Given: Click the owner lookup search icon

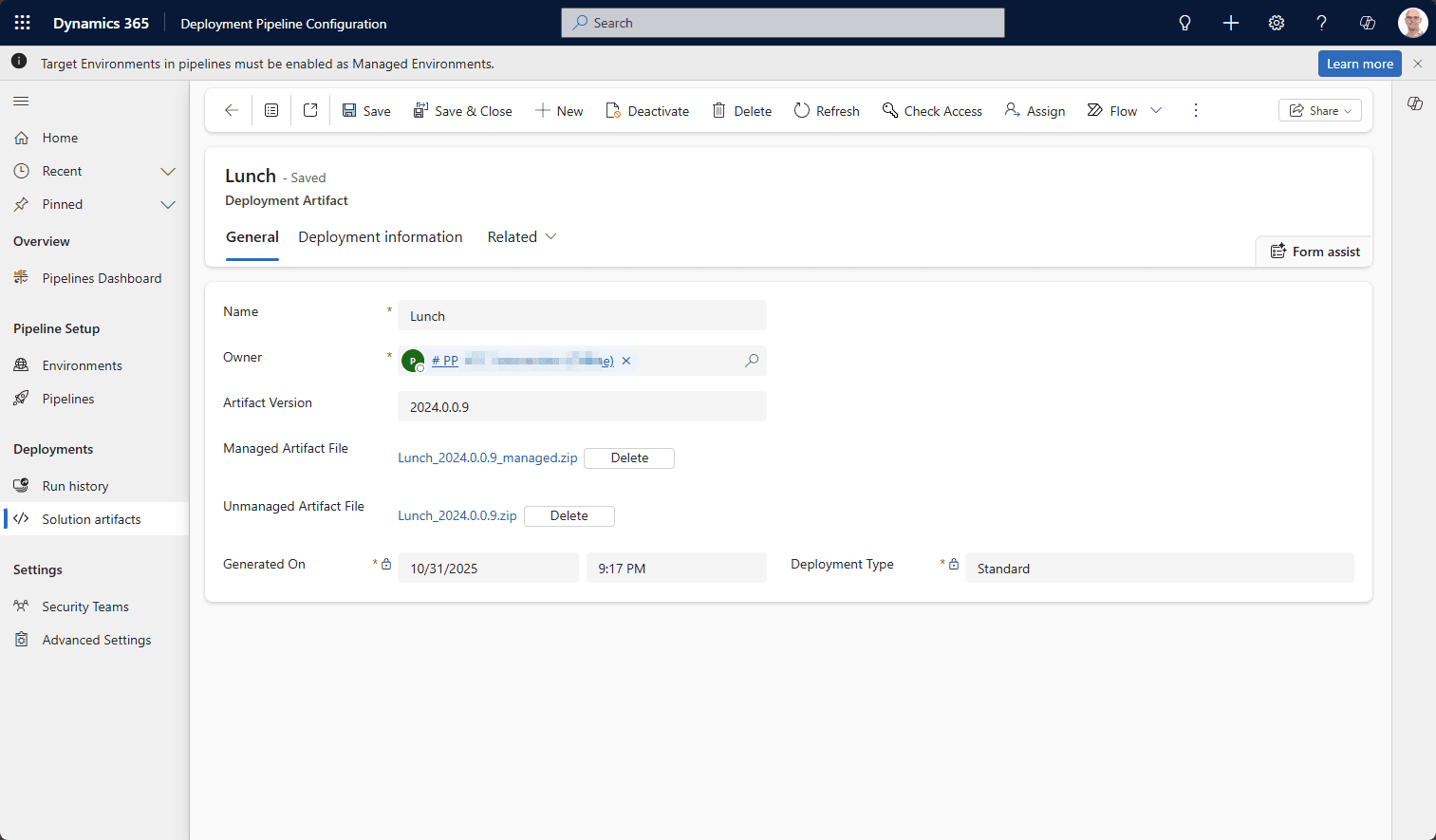Looking at the screenshot, I should click(x=752, y=361).
